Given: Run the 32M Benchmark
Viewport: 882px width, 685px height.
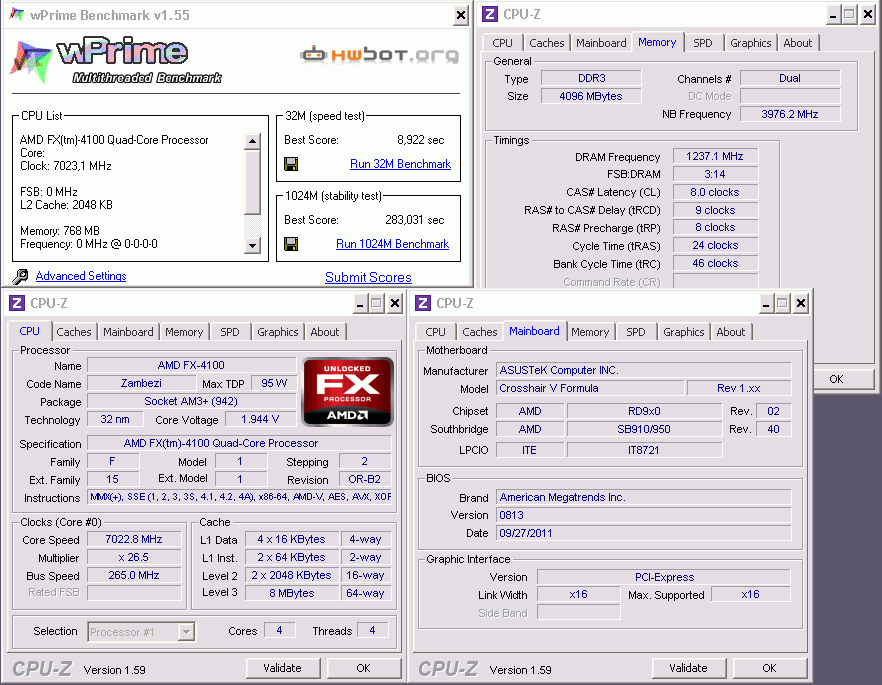Looking at the screenshot, I should (x=400, y=164).
